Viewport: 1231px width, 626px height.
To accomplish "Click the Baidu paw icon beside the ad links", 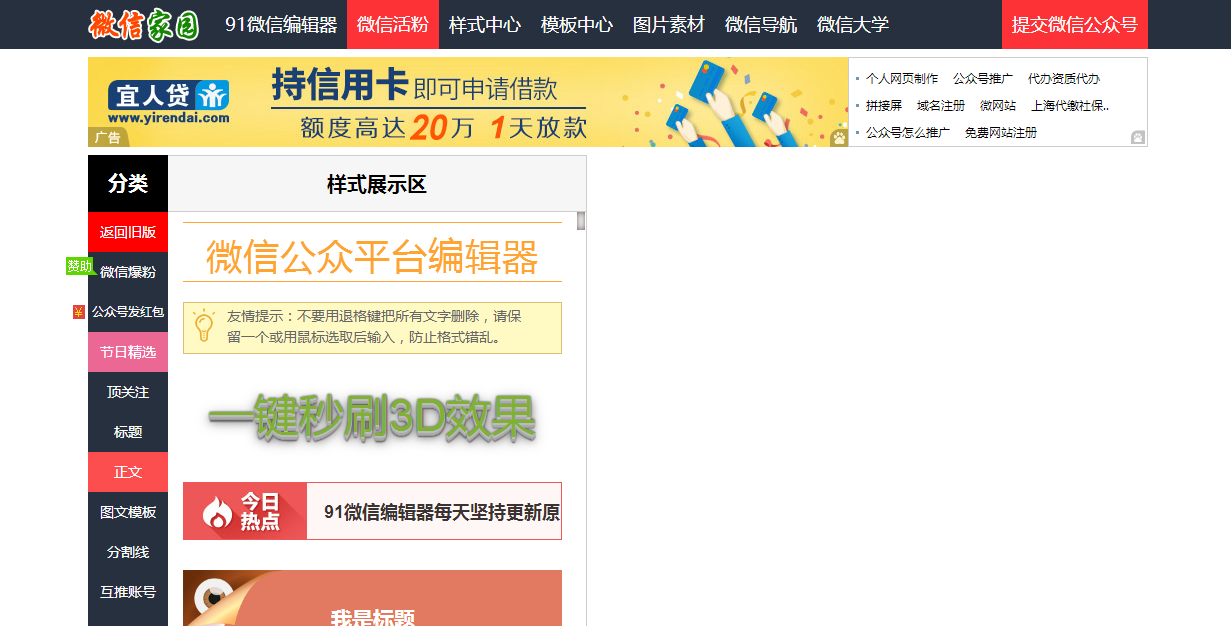I will pyautogui.click(x=838, y=137).
